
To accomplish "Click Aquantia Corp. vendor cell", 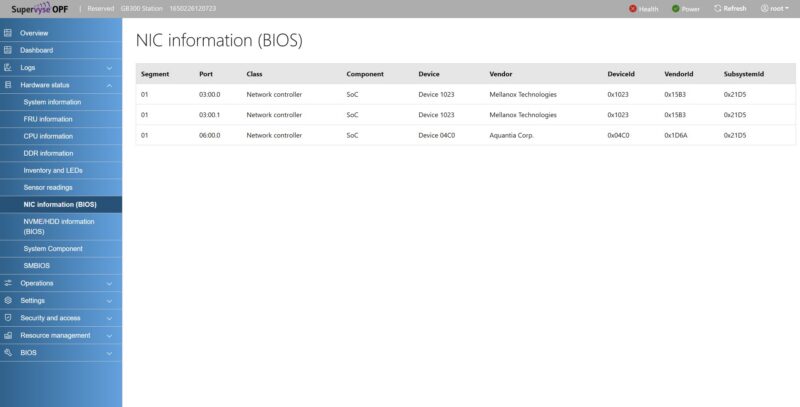I will (511, 135).
